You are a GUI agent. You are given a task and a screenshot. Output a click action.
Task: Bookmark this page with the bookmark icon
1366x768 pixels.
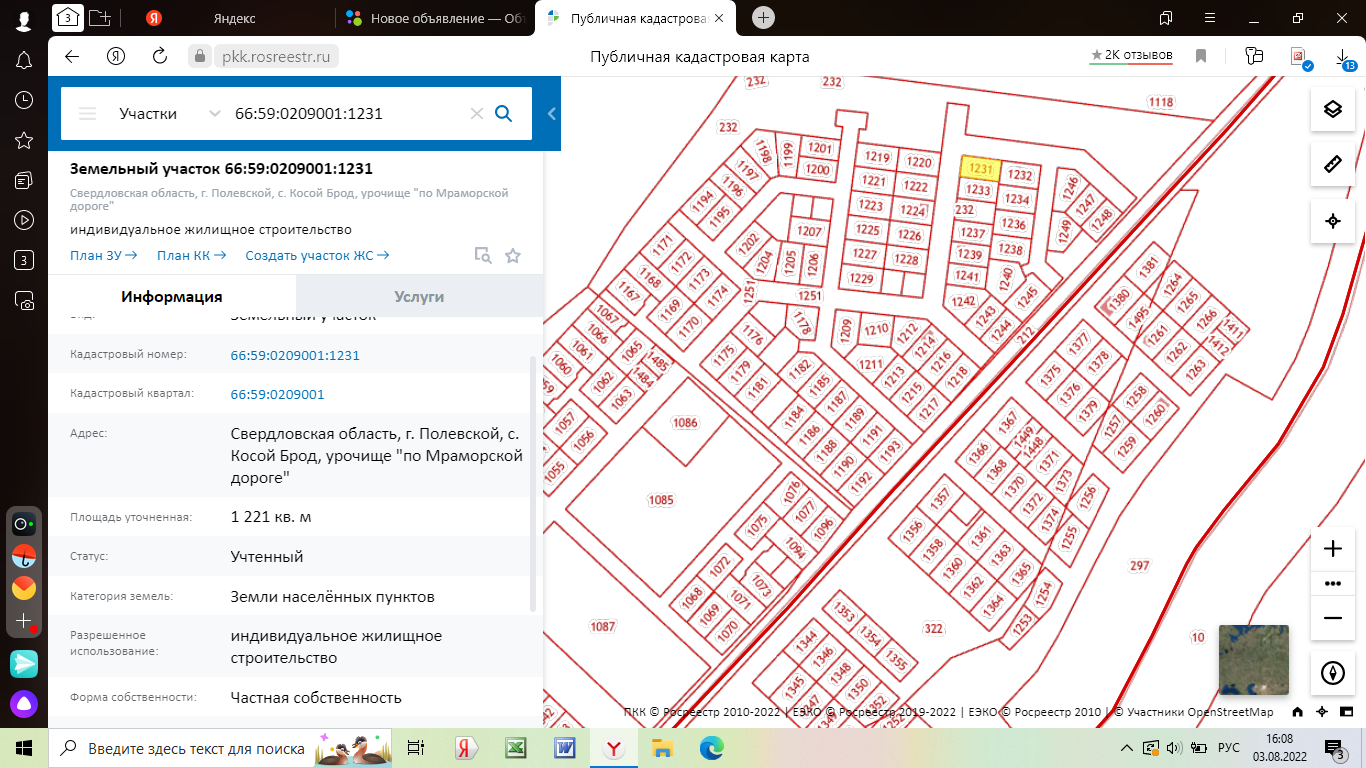1201,57
